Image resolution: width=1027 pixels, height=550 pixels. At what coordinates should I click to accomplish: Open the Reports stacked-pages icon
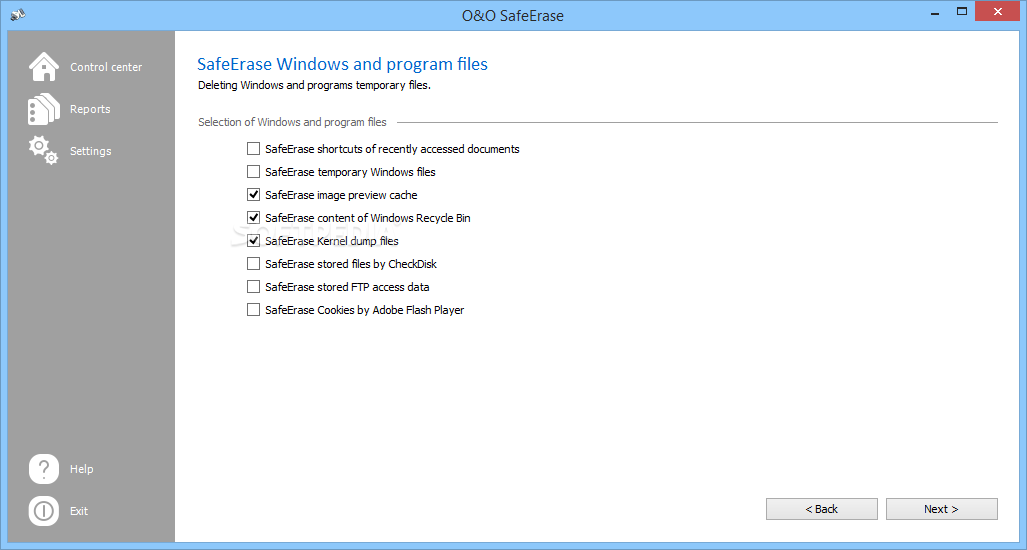[x=44, y=109]
